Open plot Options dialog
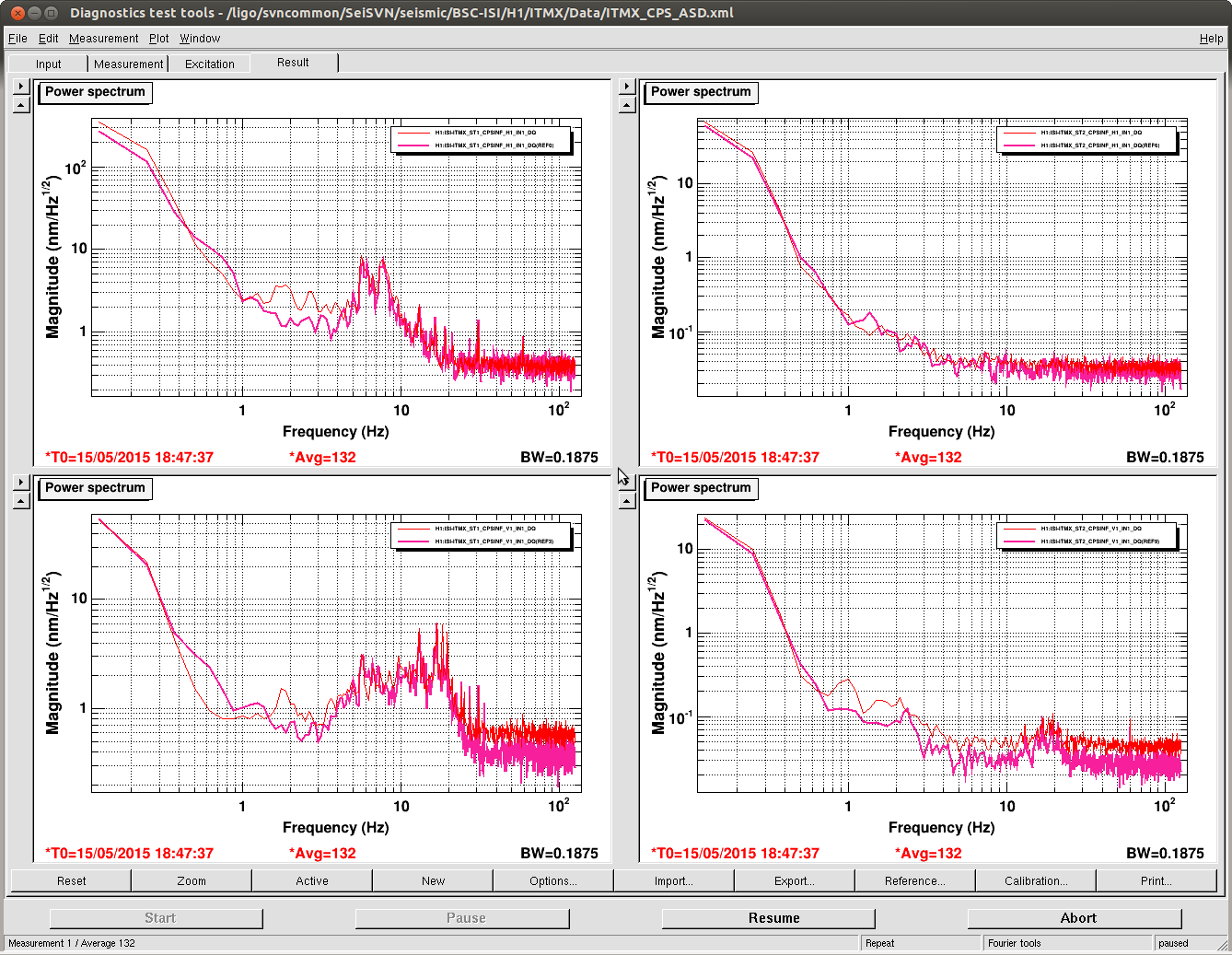 click(x=553, y=880)
